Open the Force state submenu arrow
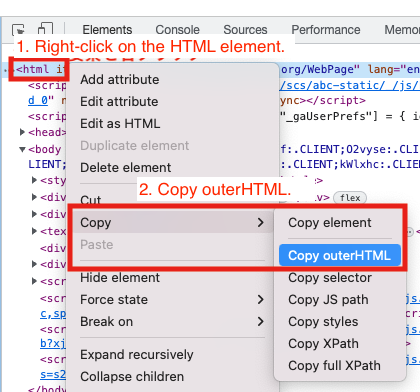The width and height of the screenshot is (420, 392). (261, 299)
